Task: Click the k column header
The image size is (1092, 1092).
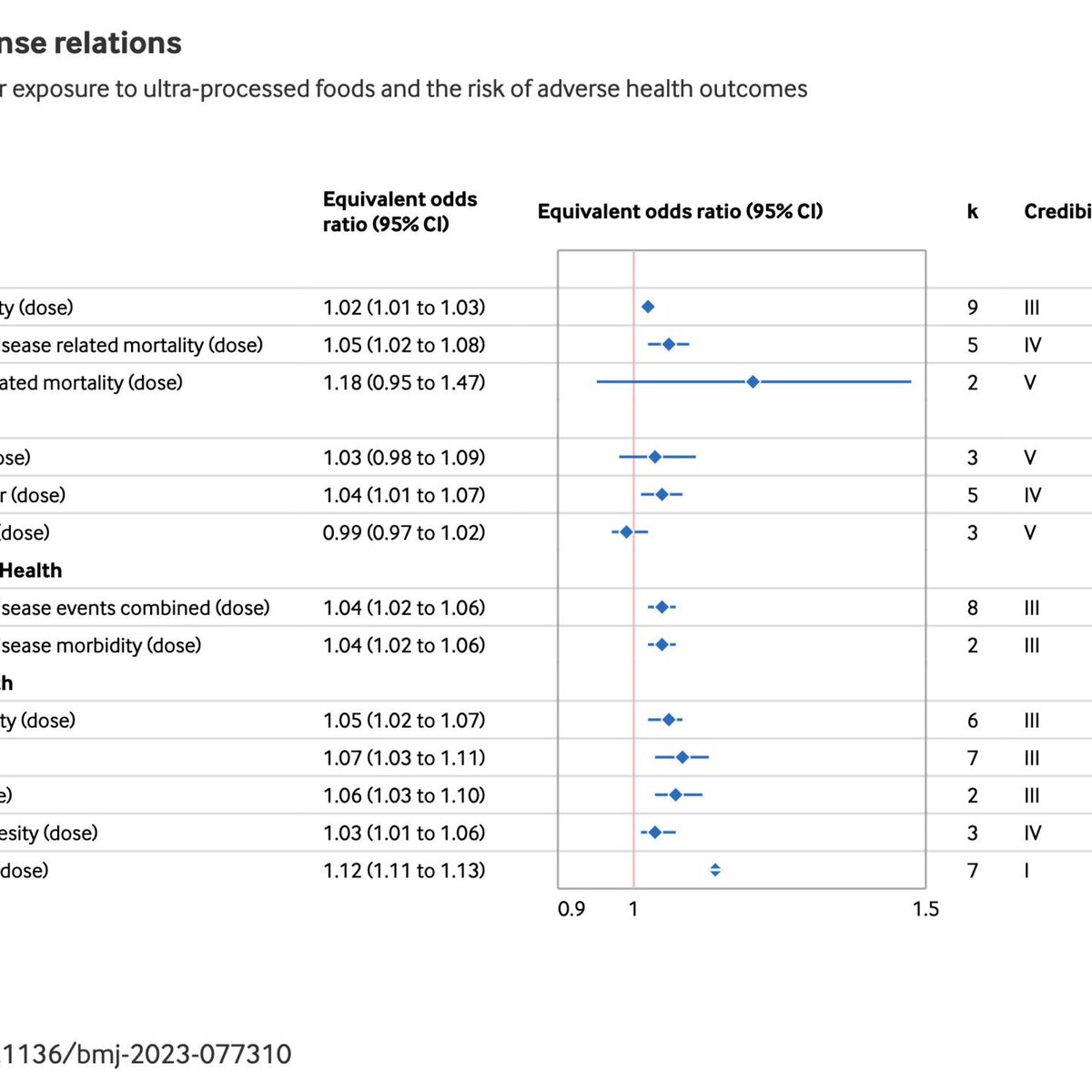Action: tap(973, 212)
